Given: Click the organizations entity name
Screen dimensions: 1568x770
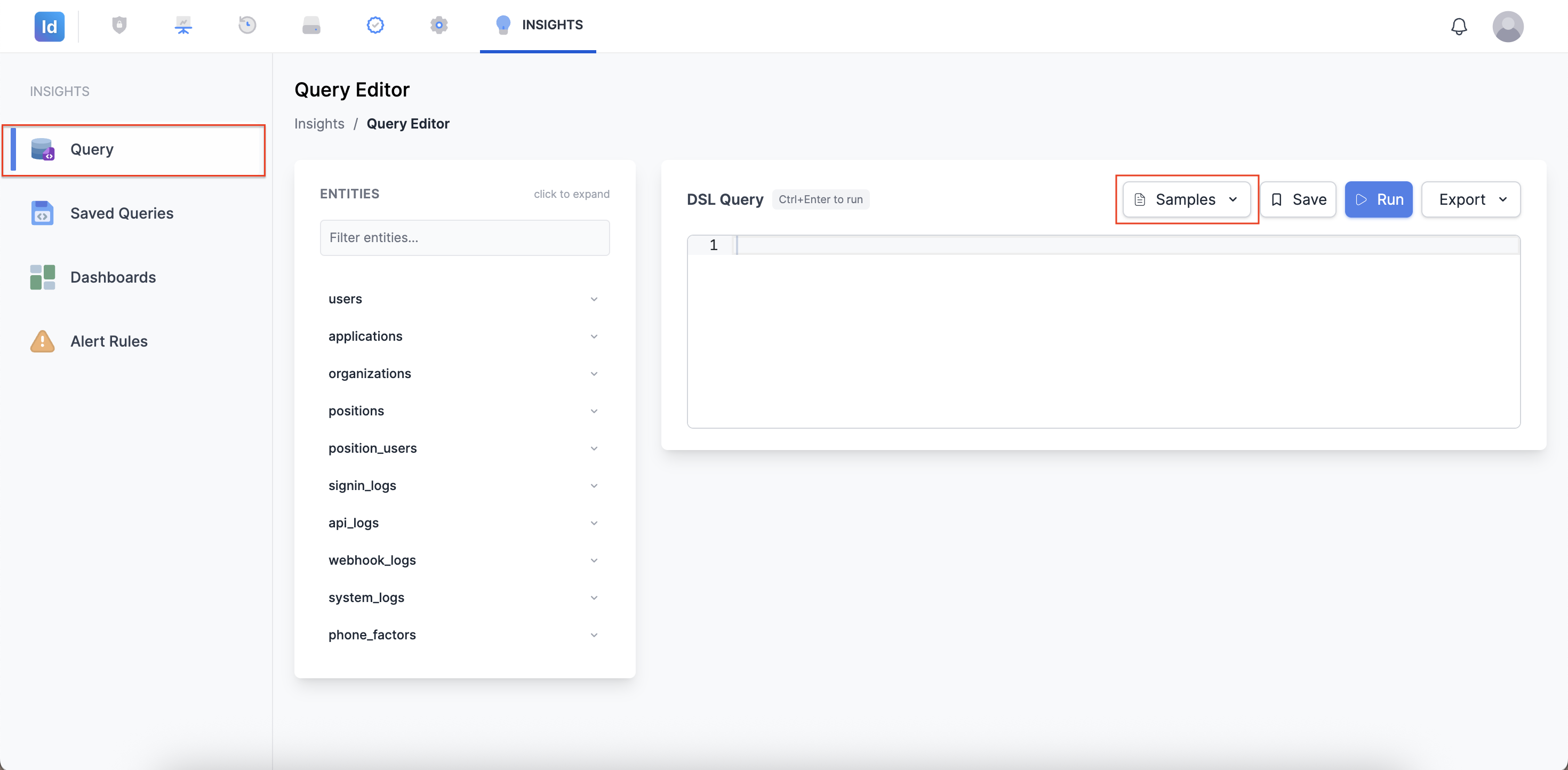Looking at the screenshot, I should pos(370,374).
